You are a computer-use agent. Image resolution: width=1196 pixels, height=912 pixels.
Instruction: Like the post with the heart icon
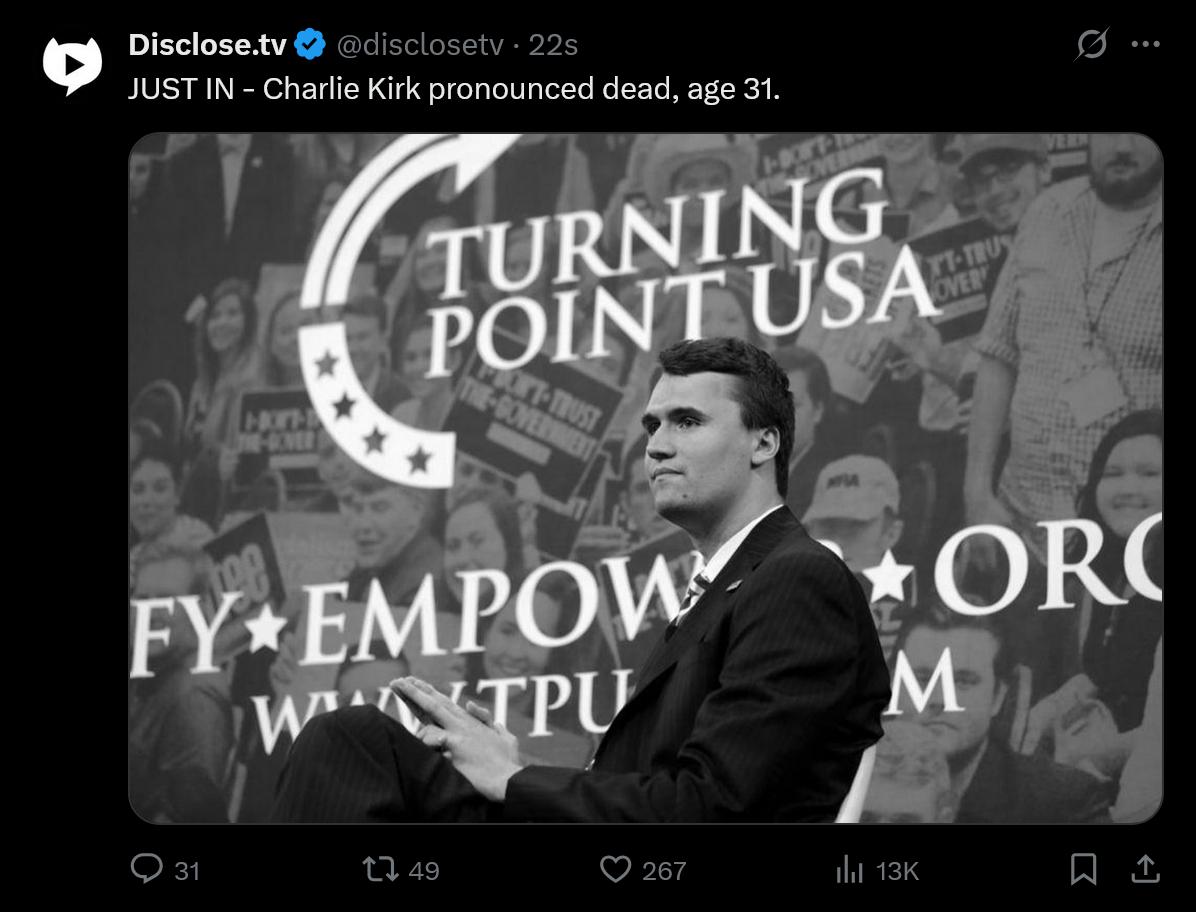(x=615, y=868)
